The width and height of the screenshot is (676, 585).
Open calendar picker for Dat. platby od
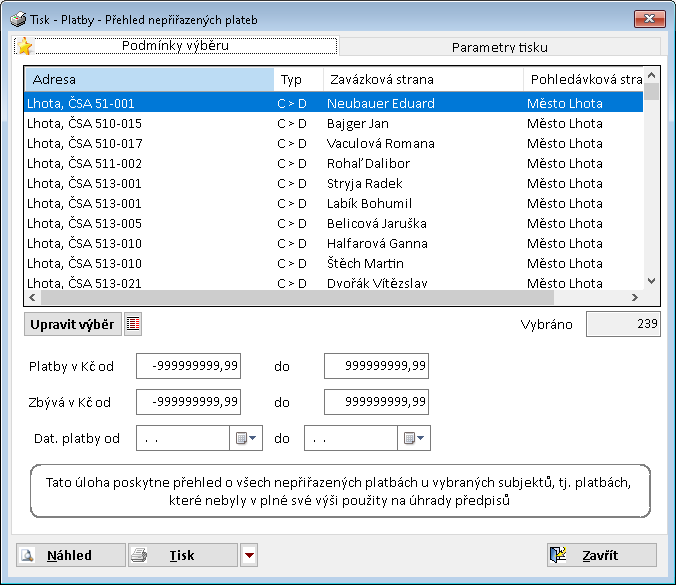pyautogui.click(x=246, y=439)
